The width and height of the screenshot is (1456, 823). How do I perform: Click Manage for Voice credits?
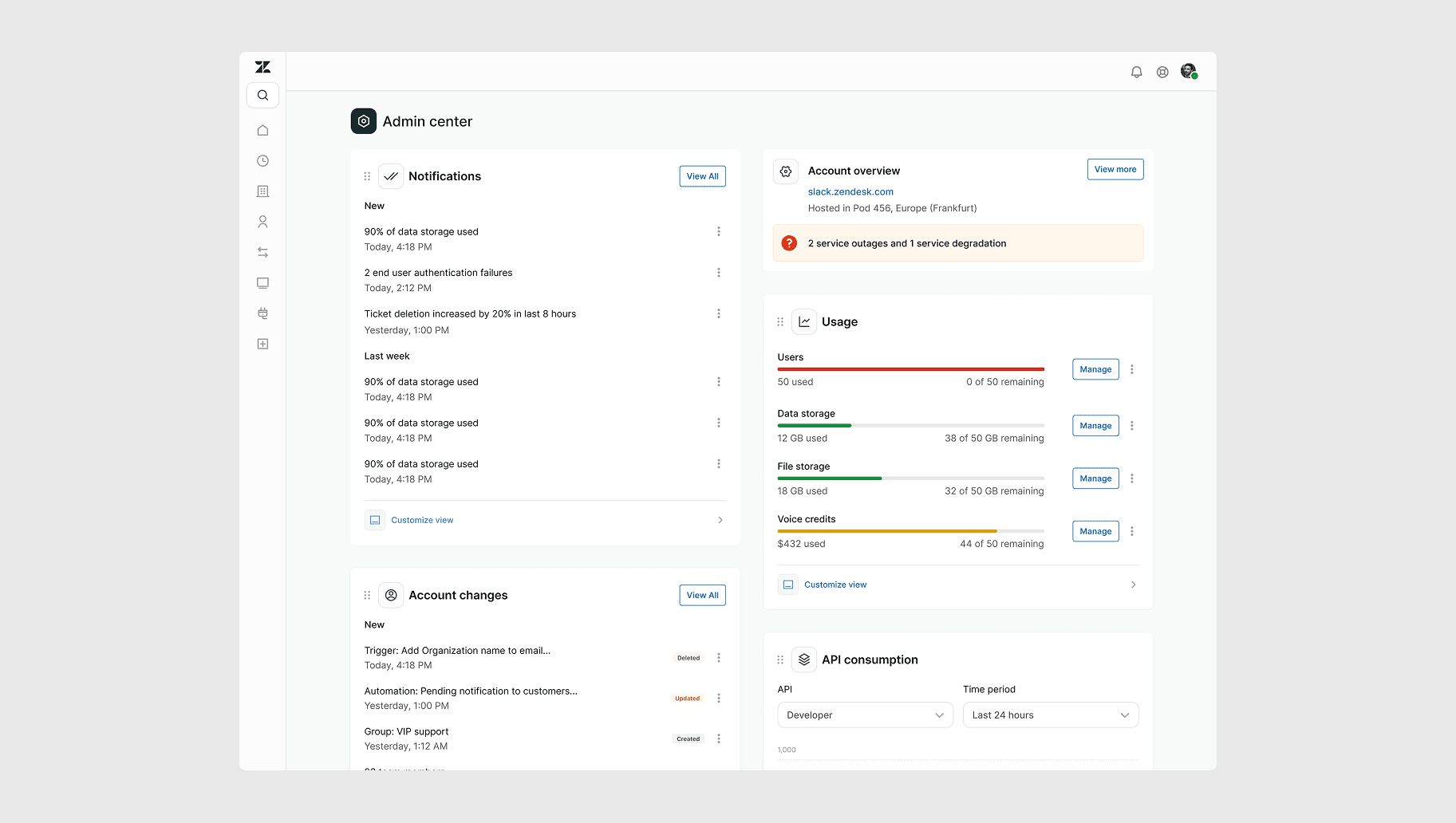point(1095,531)
